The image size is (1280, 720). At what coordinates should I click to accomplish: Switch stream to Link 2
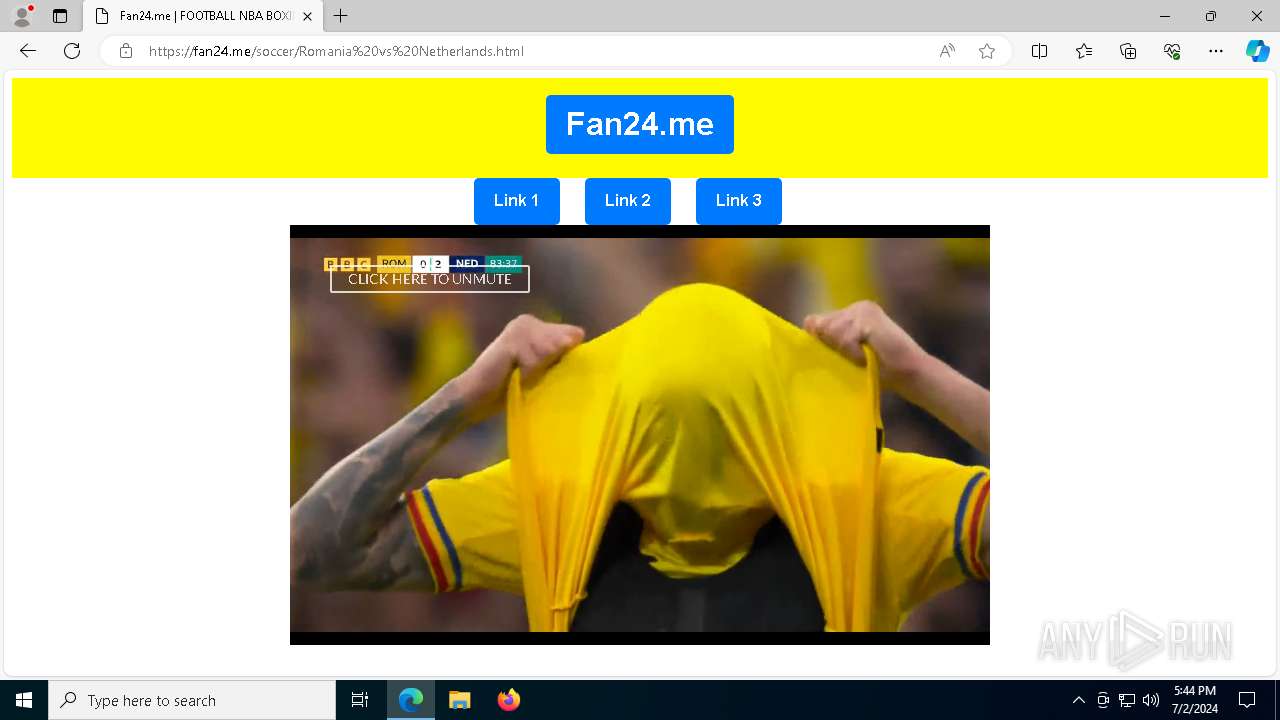point(628,201)
